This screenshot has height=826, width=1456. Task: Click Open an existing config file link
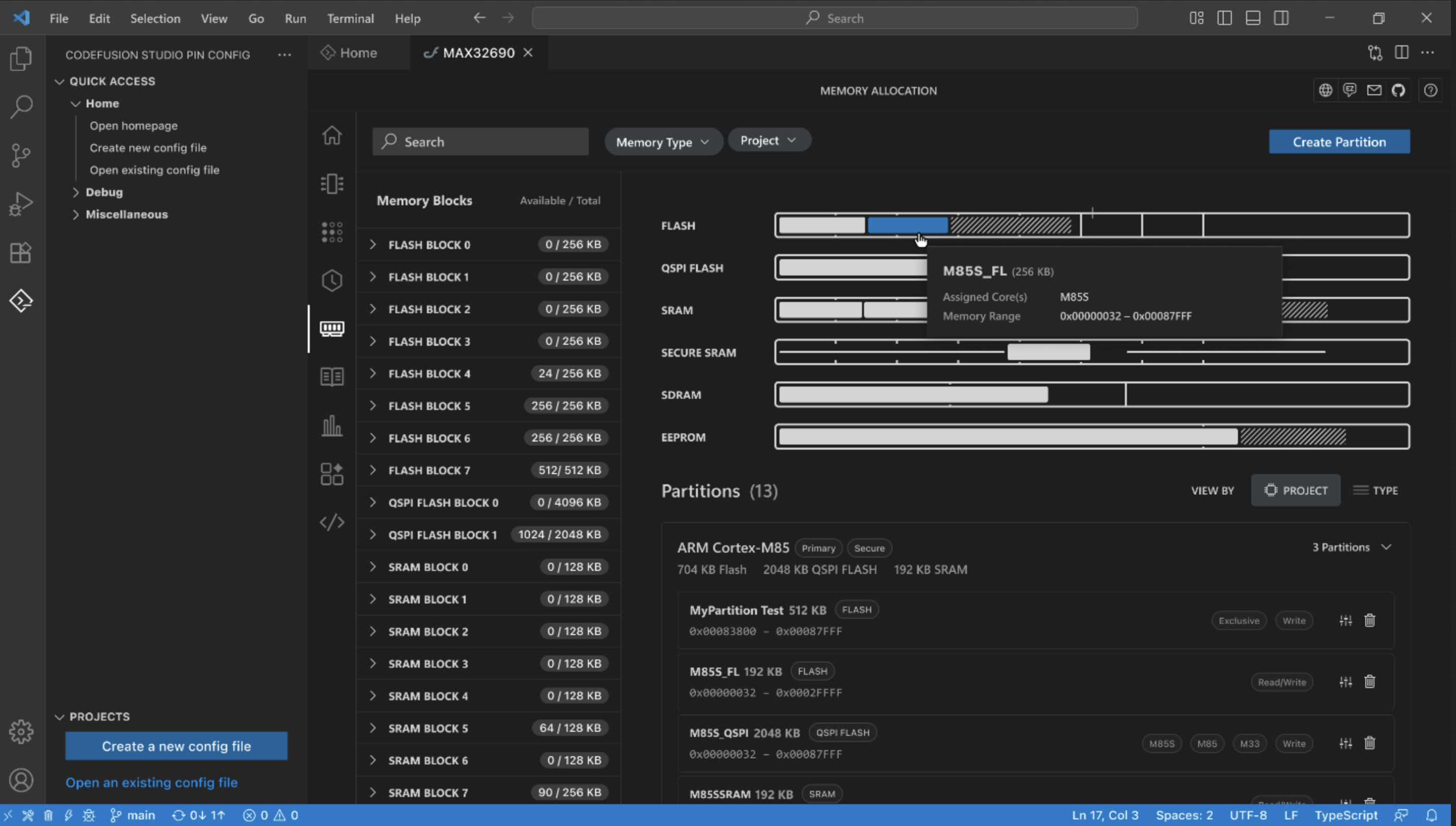click(x=151, y=782)
